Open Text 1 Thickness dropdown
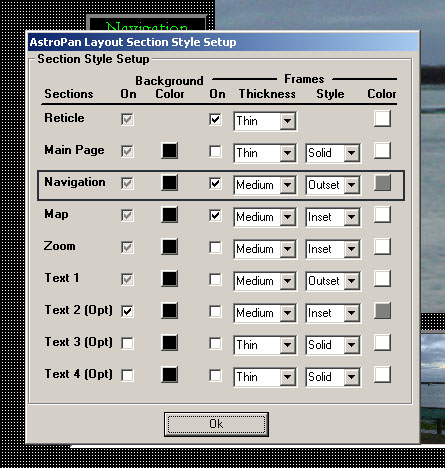The height and width of the screenshot is (468, 445). pos(265,281)
